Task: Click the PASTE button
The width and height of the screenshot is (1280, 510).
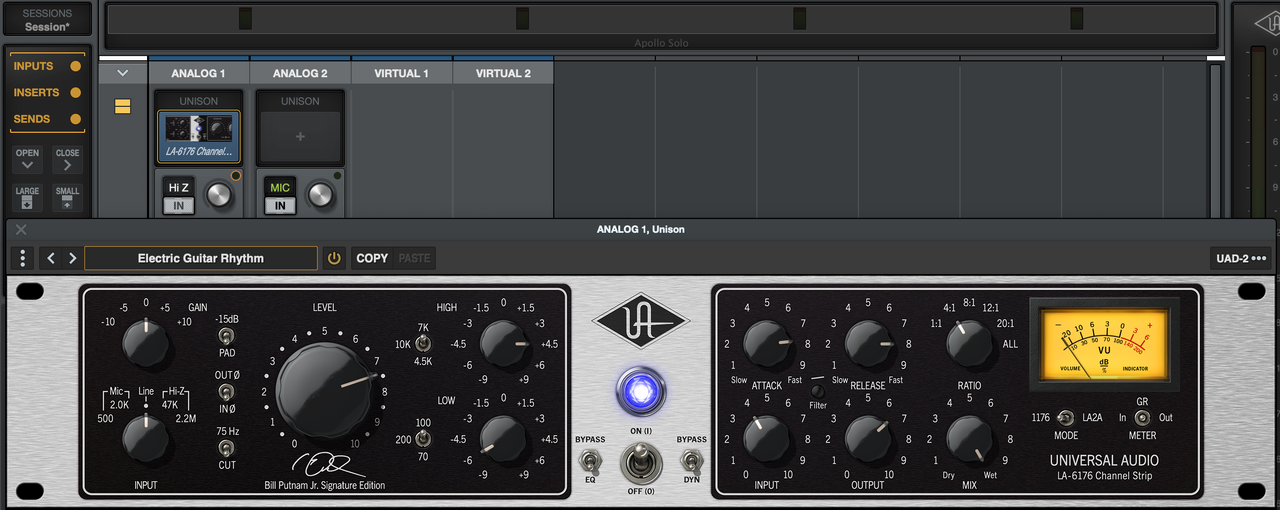Action: tap(414, 258)
